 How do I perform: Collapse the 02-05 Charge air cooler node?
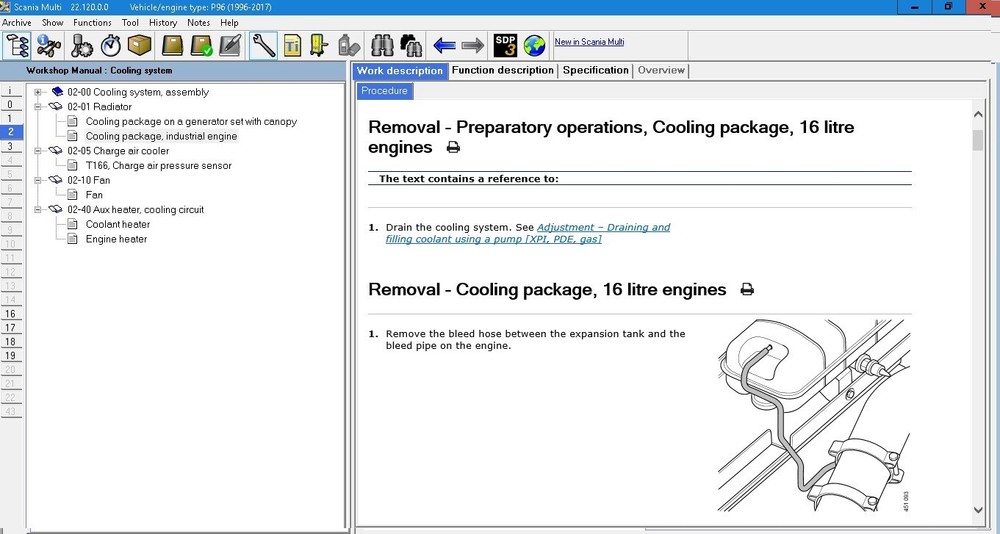(x=38, y=151)
